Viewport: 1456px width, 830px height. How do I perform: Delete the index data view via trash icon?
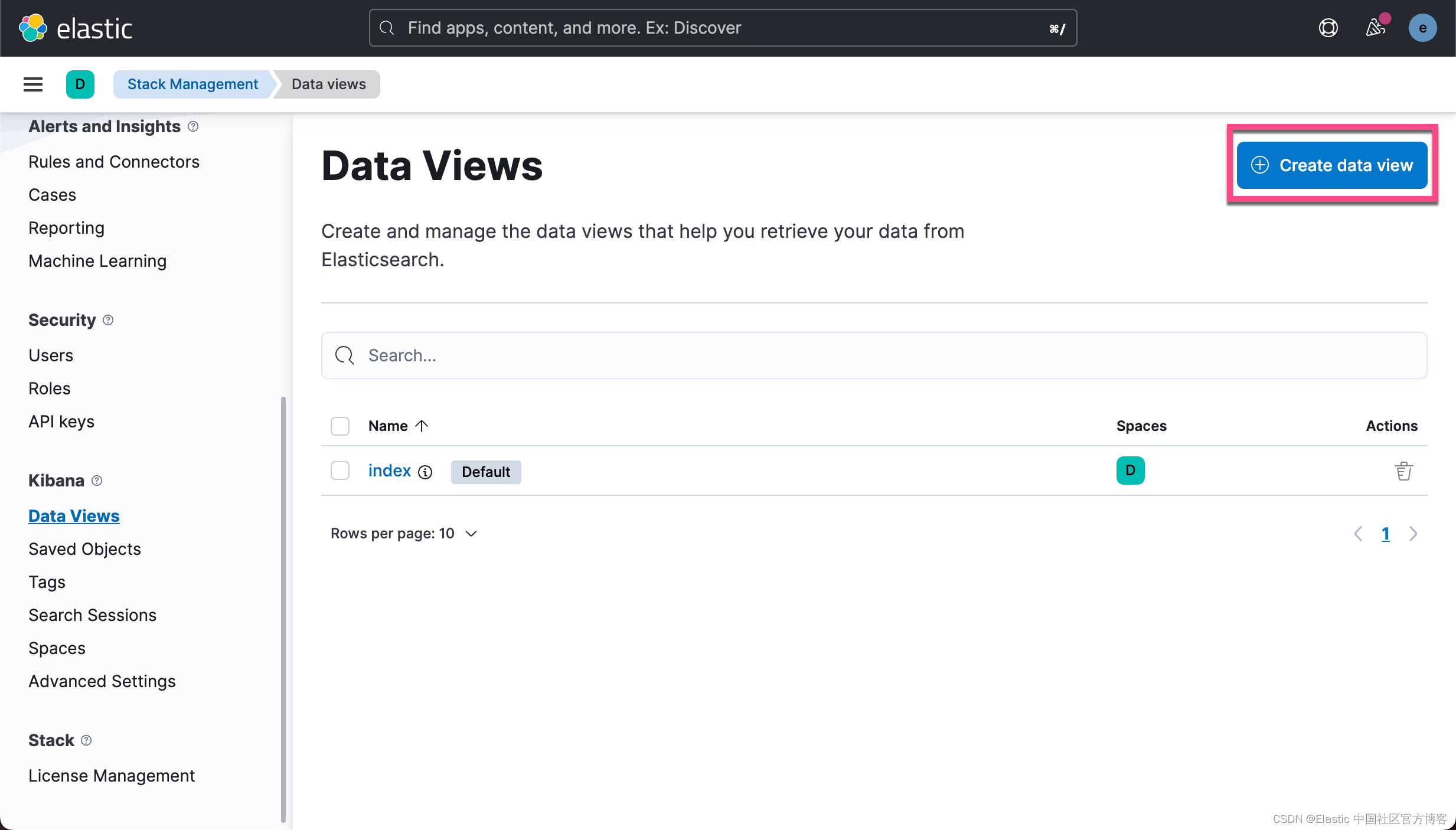[1403, 470]
